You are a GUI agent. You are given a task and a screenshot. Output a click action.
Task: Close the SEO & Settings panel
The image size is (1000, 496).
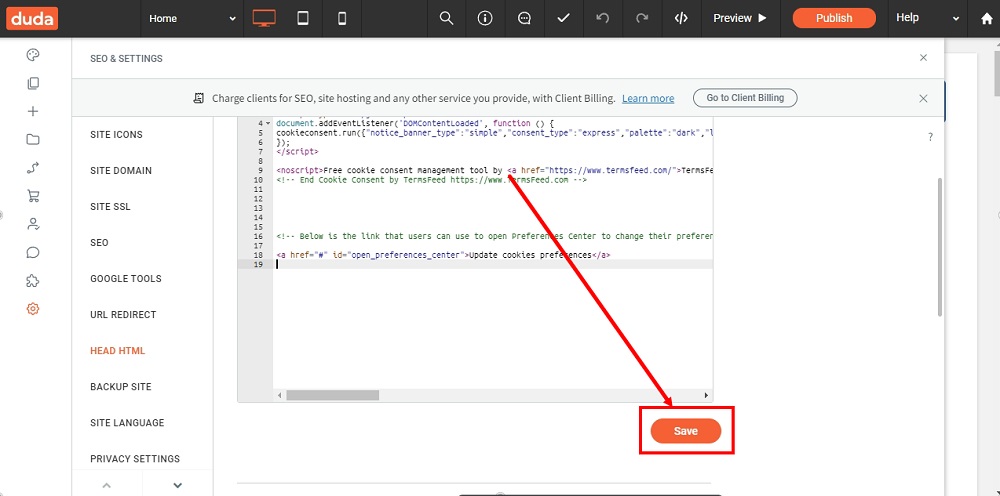923,57
